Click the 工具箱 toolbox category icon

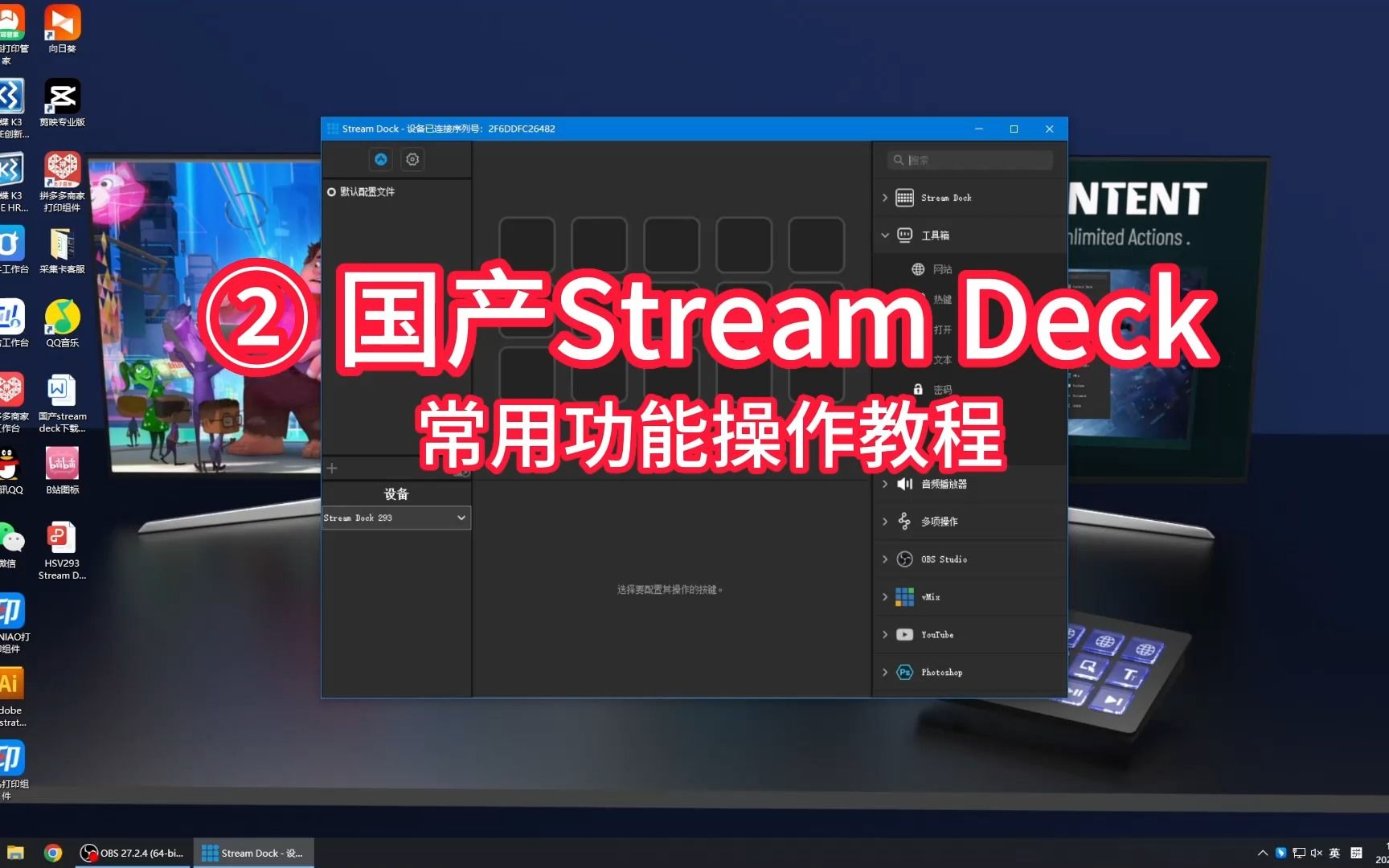point(905,235)
